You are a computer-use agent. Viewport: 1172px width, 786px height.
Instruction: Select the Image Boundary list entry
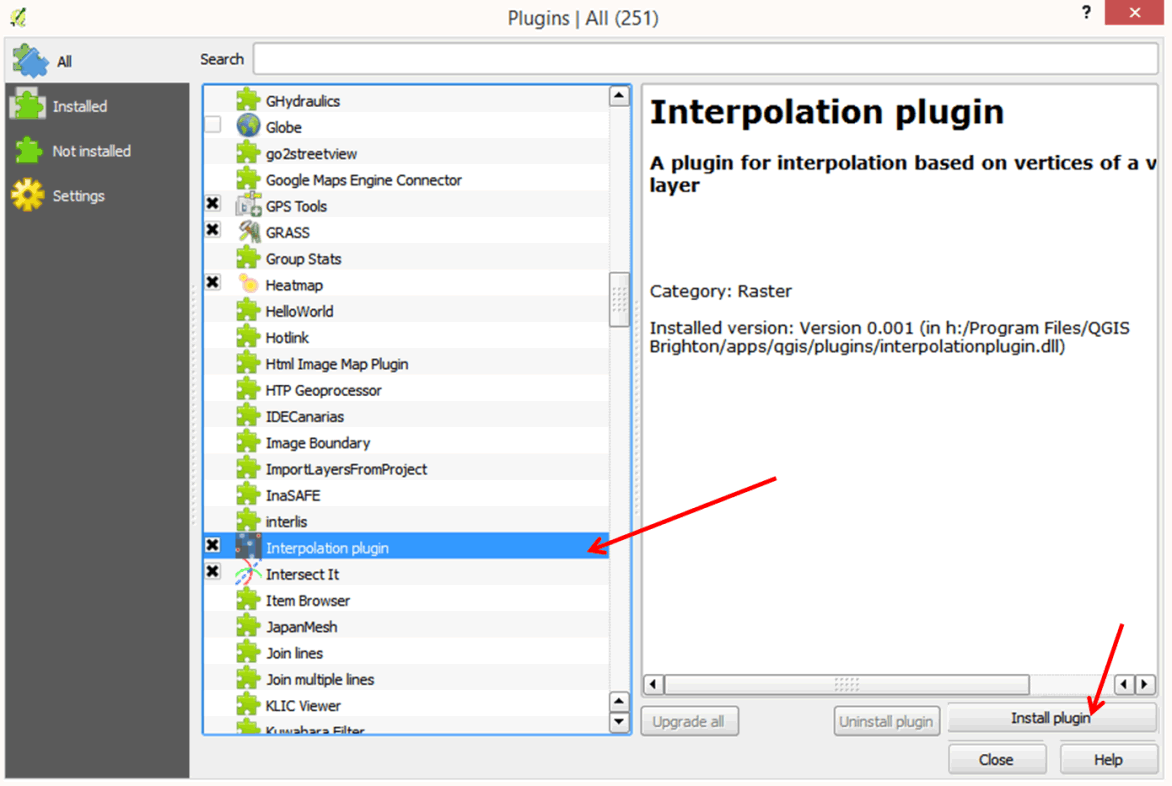pyautogui.click(x=407, y=443)
